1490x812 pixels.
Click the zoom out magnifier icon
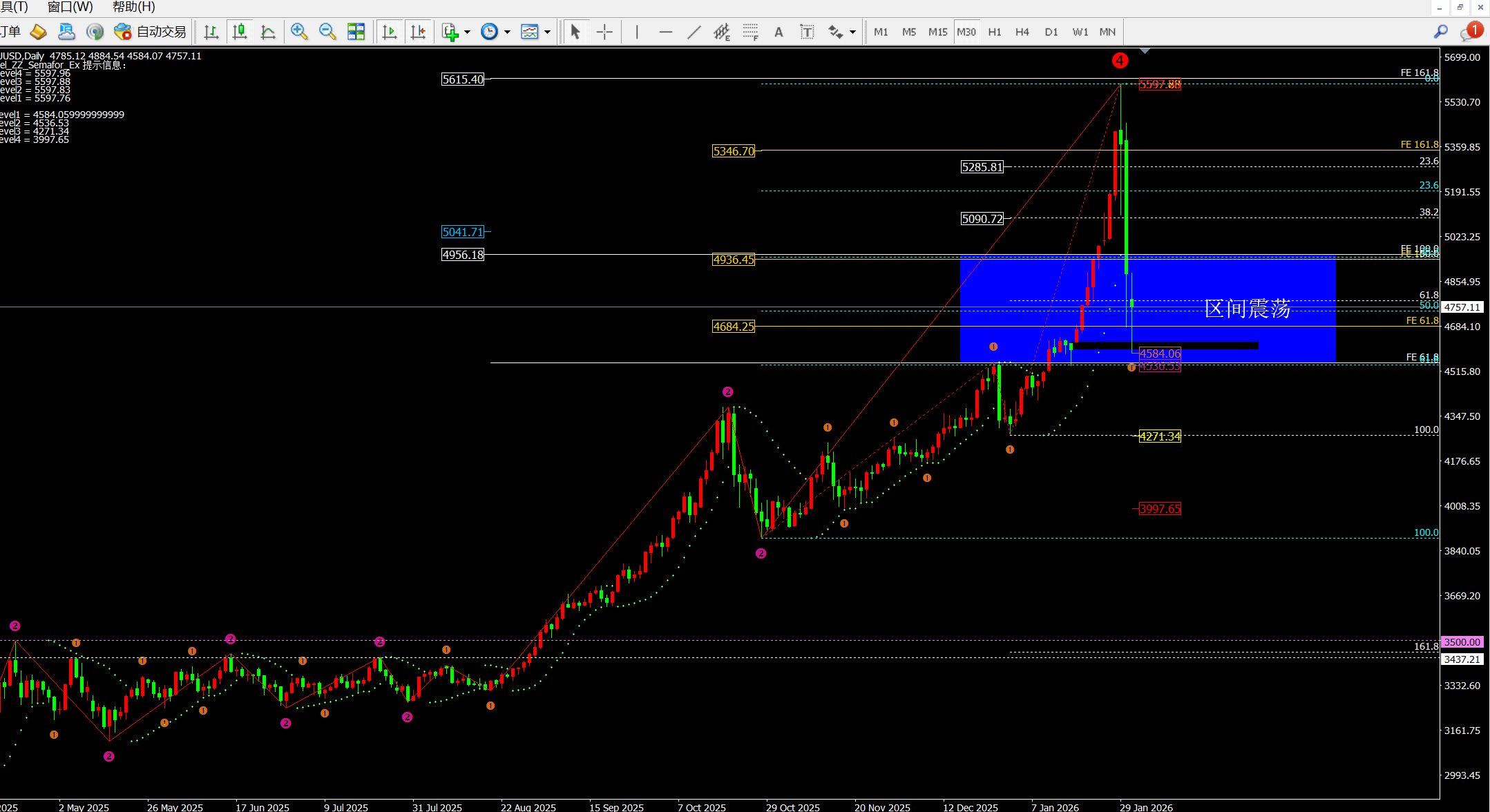pyautogui.click(x=327, y=32)
